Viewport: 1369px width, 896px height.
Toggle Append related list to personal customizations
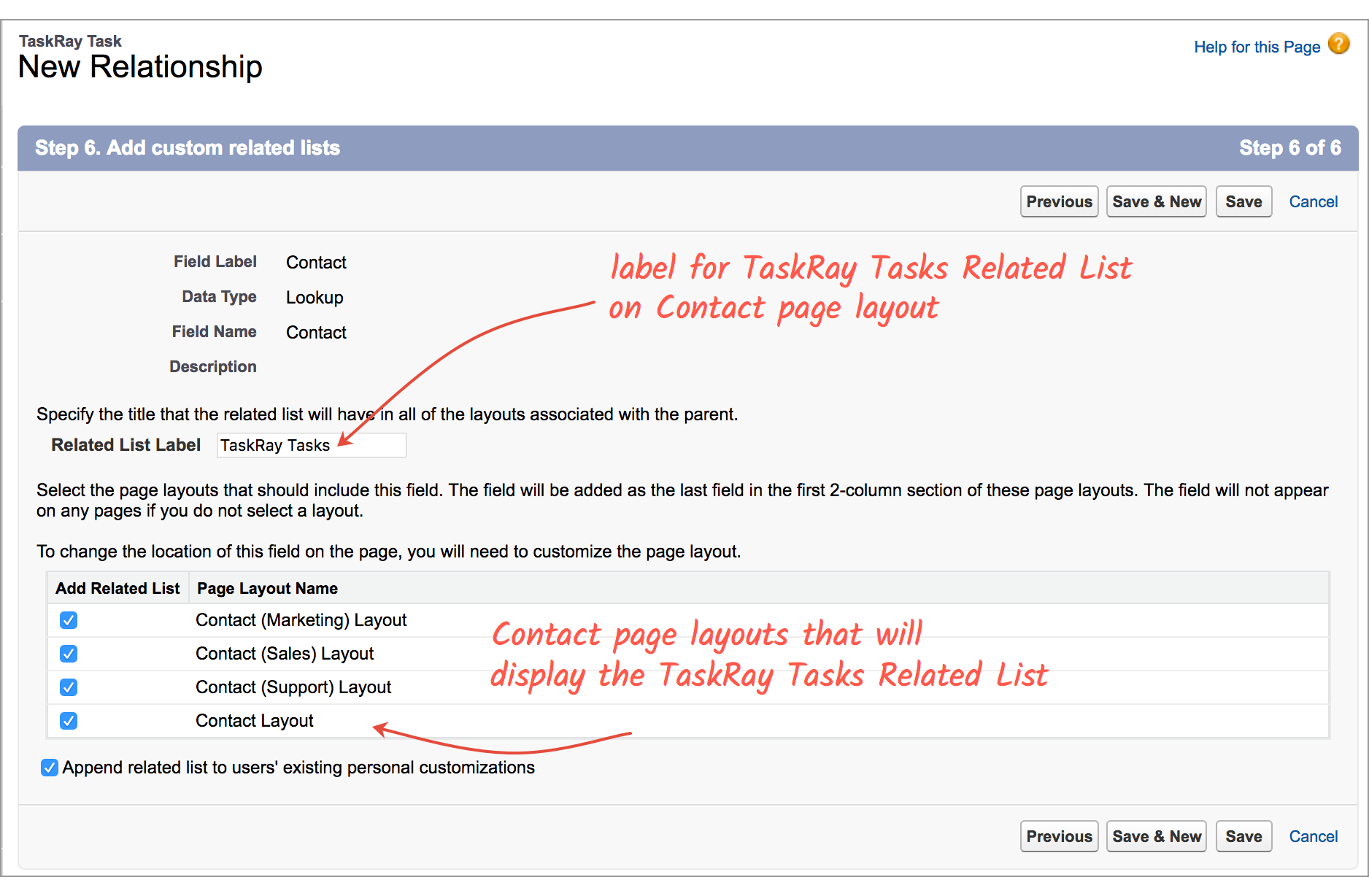(x=50, y=768)
